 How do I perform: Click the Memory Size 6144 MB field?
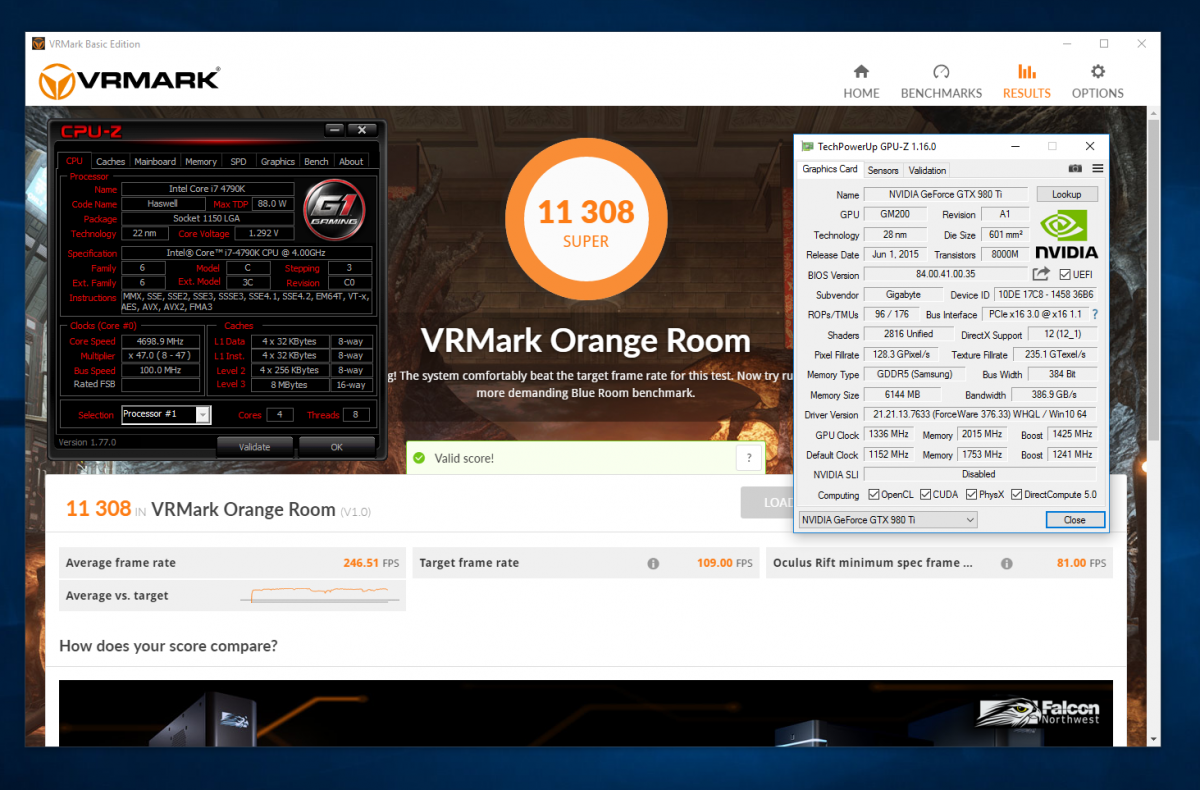[x=904, y=394]
